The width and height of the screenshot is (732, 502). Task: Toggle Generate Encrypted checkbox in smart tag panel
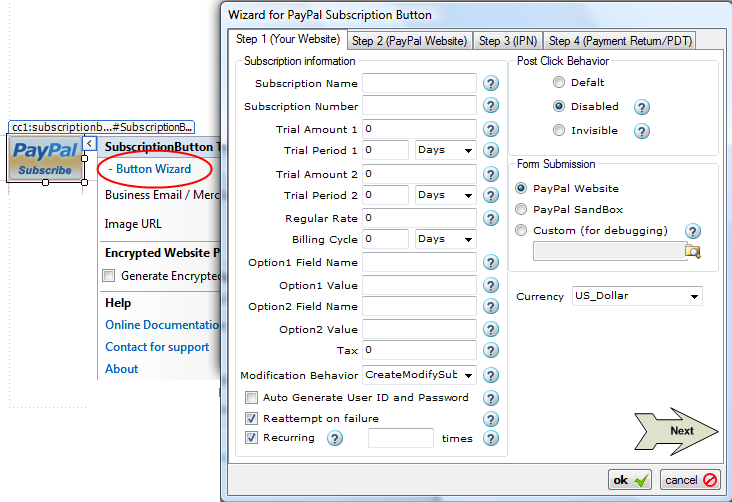pos(109,276)
